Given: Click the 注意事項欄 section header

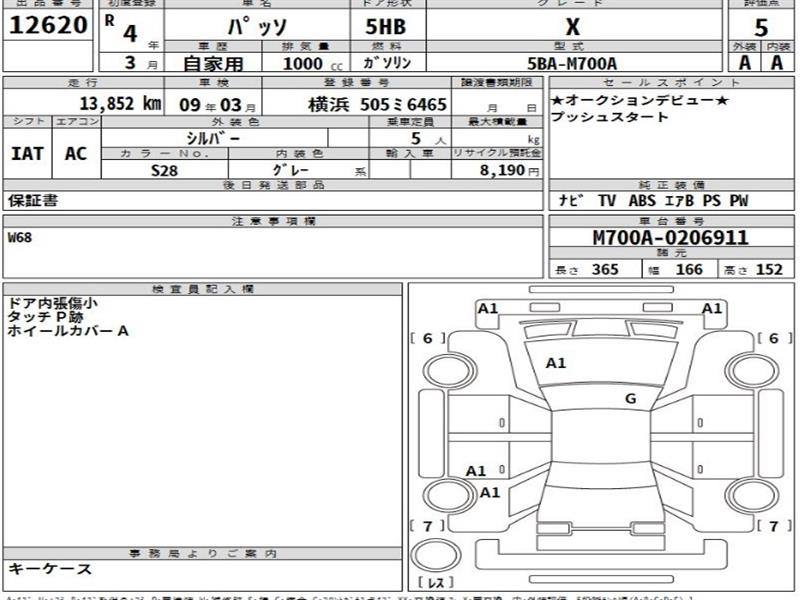Looking at the screenshot, I should (273, 221).
